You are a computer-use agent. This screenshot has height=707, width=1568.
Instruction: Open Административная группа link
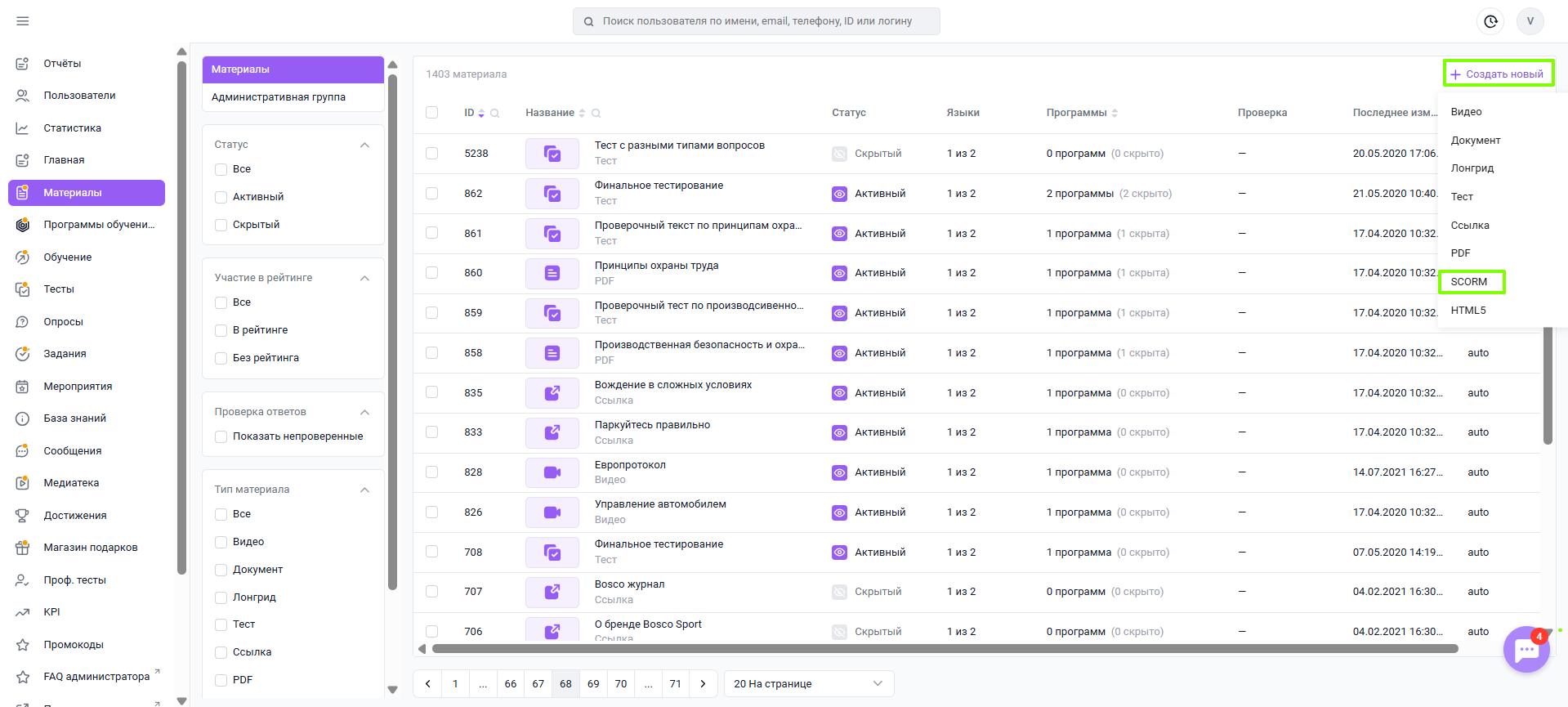[x=279, y=97]
